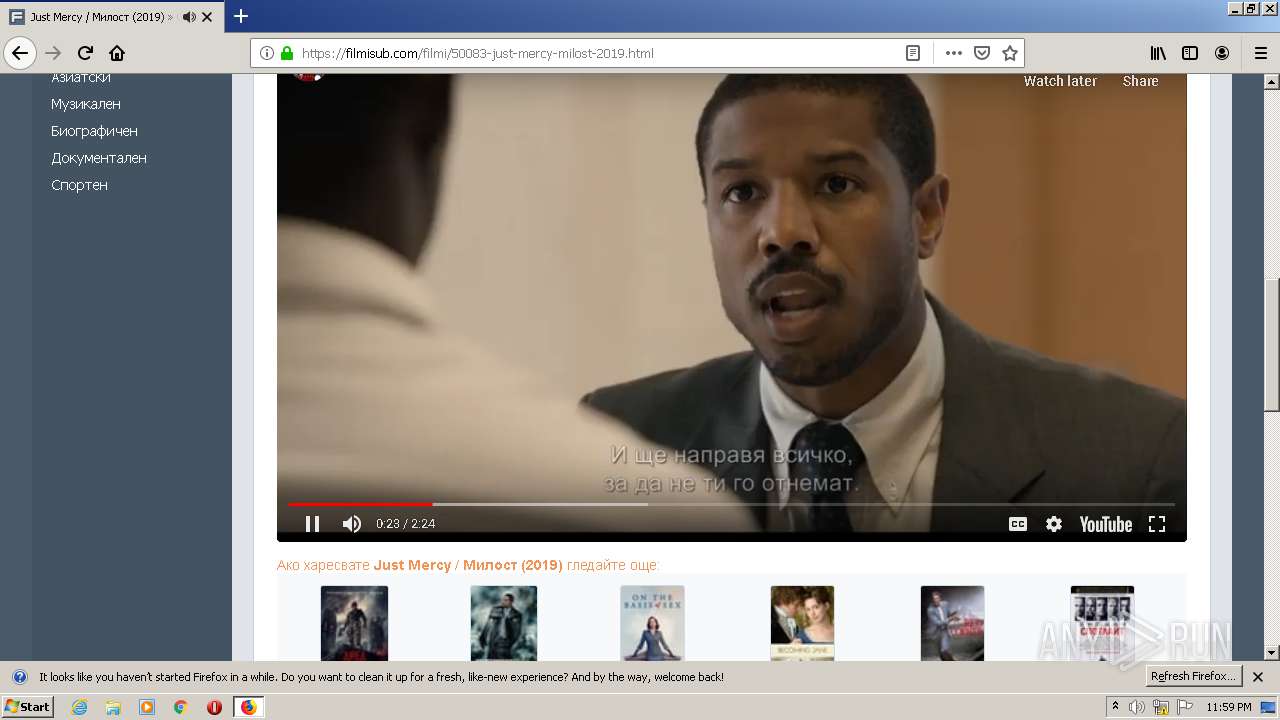
Task: Select the Just Mercy browser tab
Action: pos(112,17)
